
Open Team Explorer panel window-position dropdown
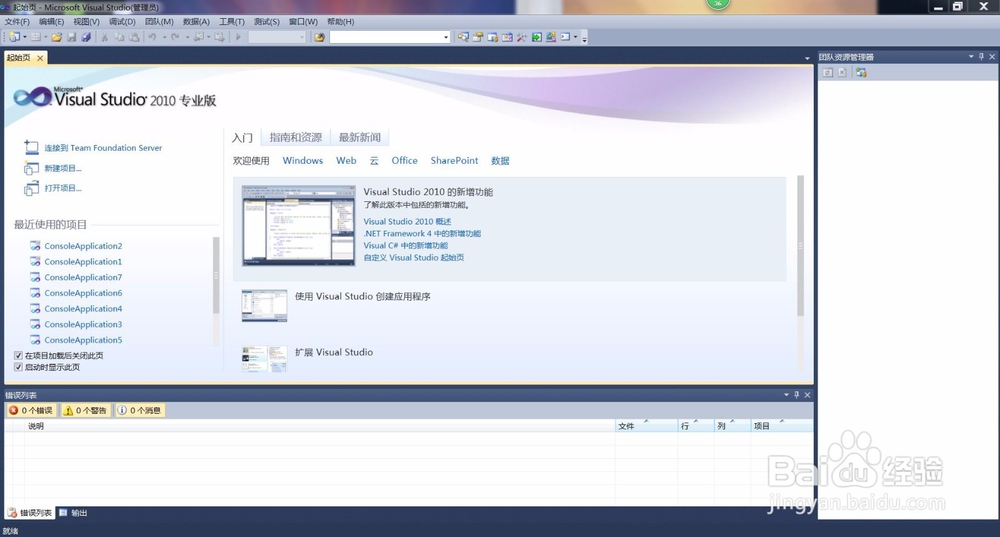[971, 57]
